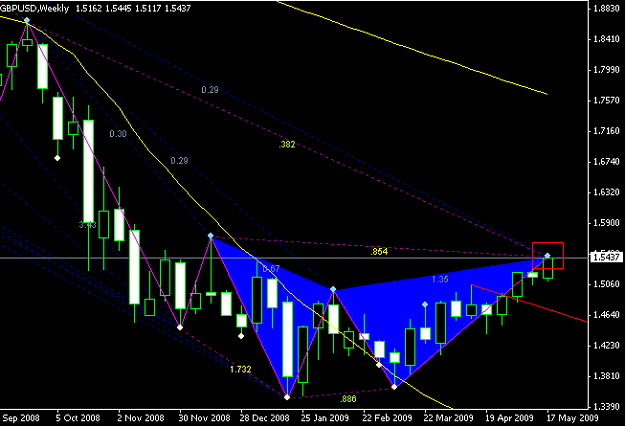
Task: Select the 19 Apr 2009 date label
Action: click(x=509, y=418)
